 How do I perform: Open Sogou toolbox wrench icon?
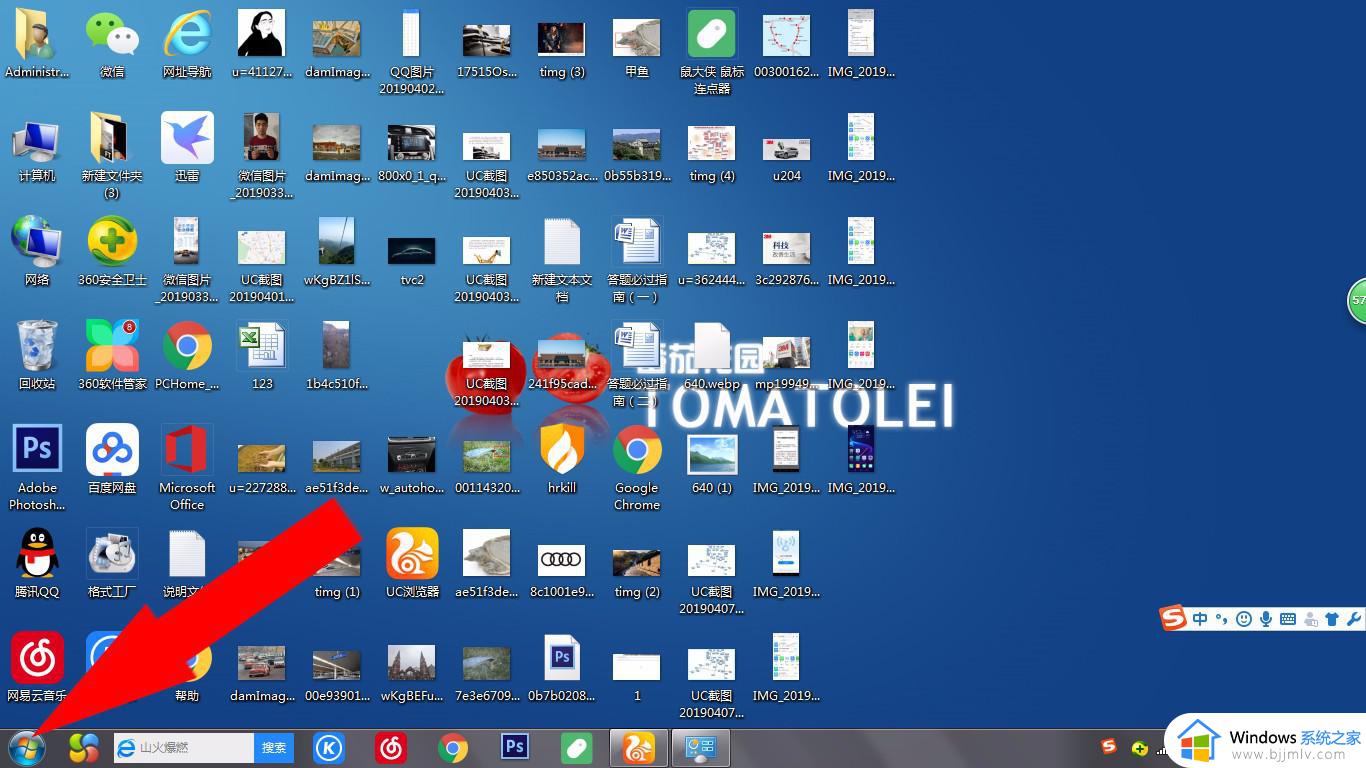pos(1354,619)
